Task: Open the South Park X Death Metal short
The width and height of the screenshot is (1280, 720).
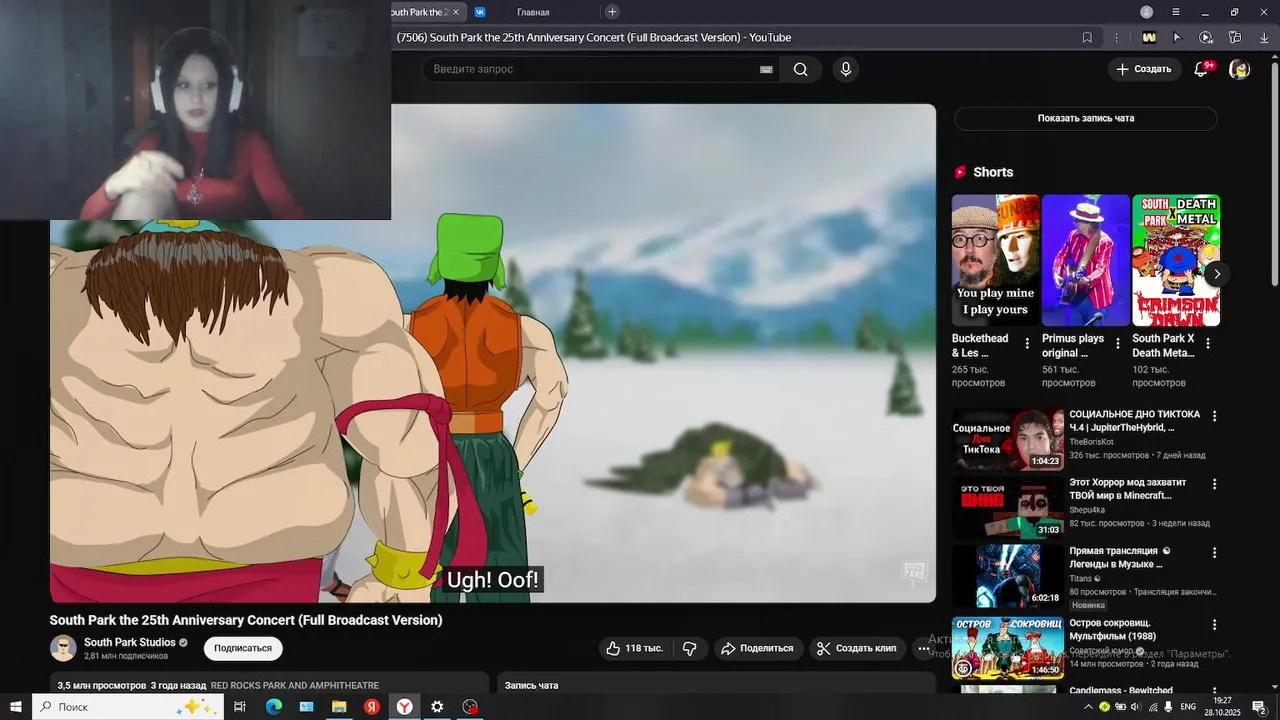Action: [1176, 260]
